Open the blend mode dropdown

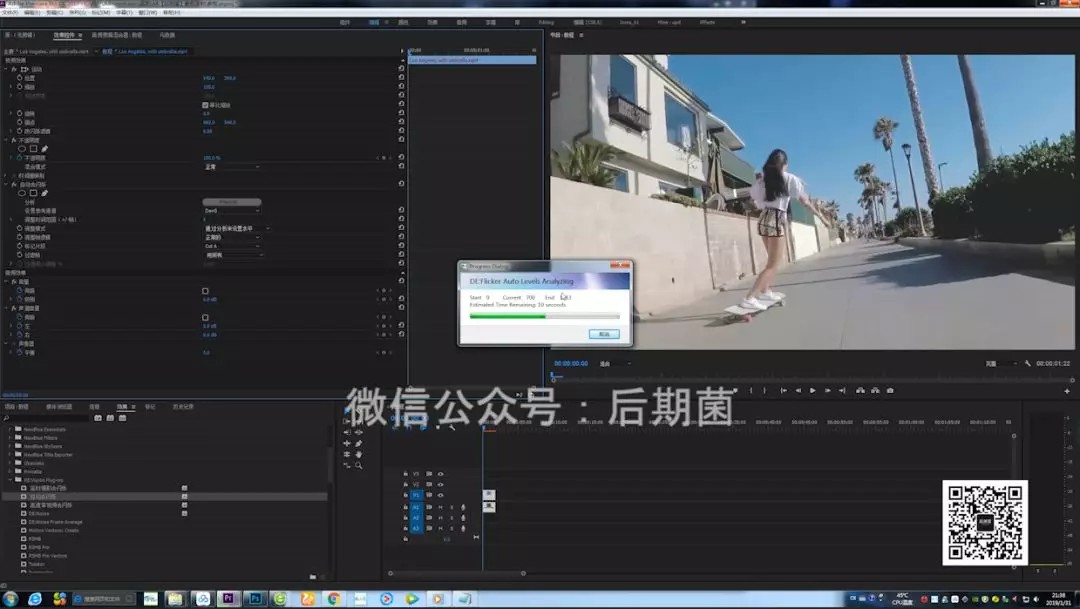231,167
